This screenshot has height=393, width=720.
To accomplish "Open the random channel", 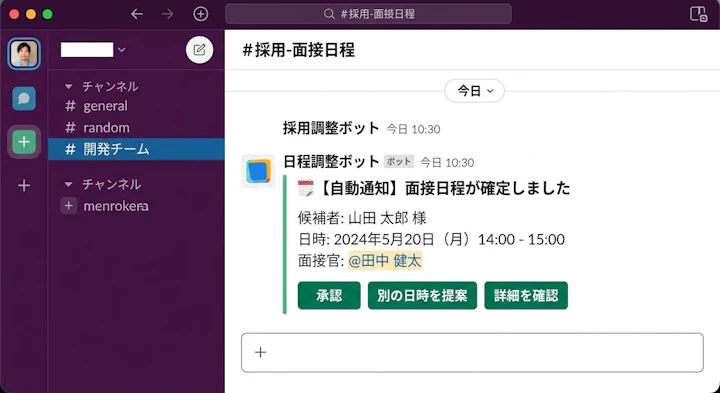I will pos(136,127).
